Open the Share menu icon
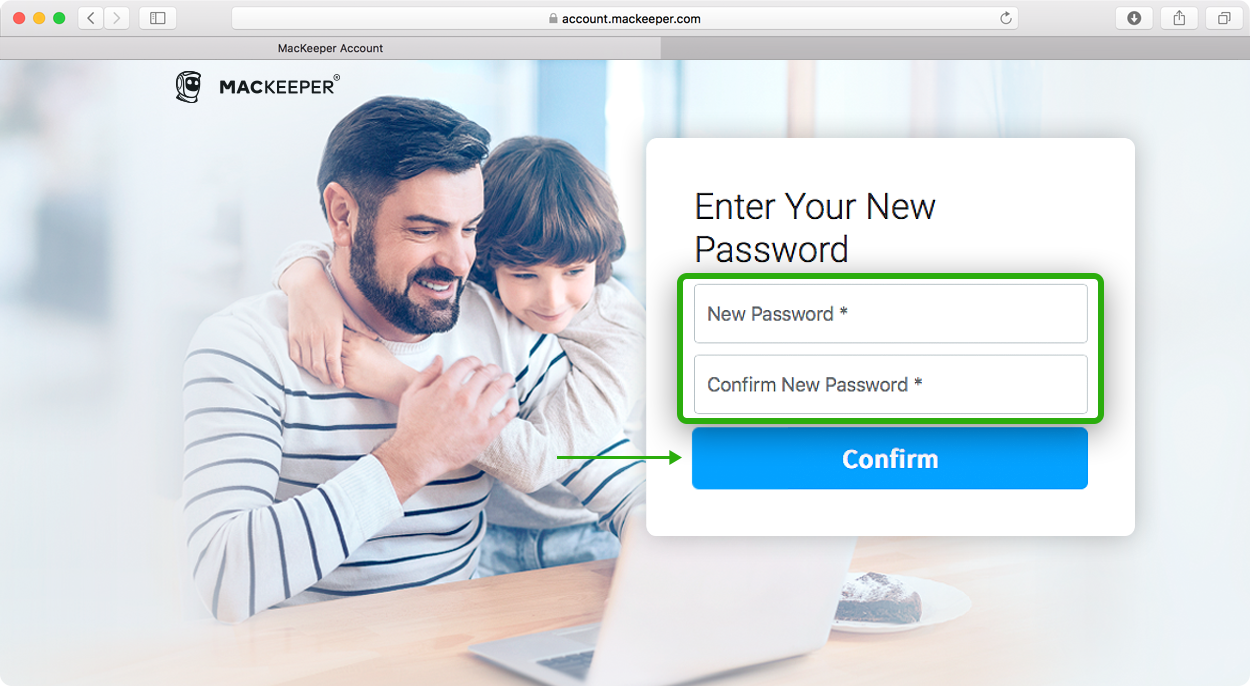Viewport: 1250px width, 686px height. point(1179,18)
